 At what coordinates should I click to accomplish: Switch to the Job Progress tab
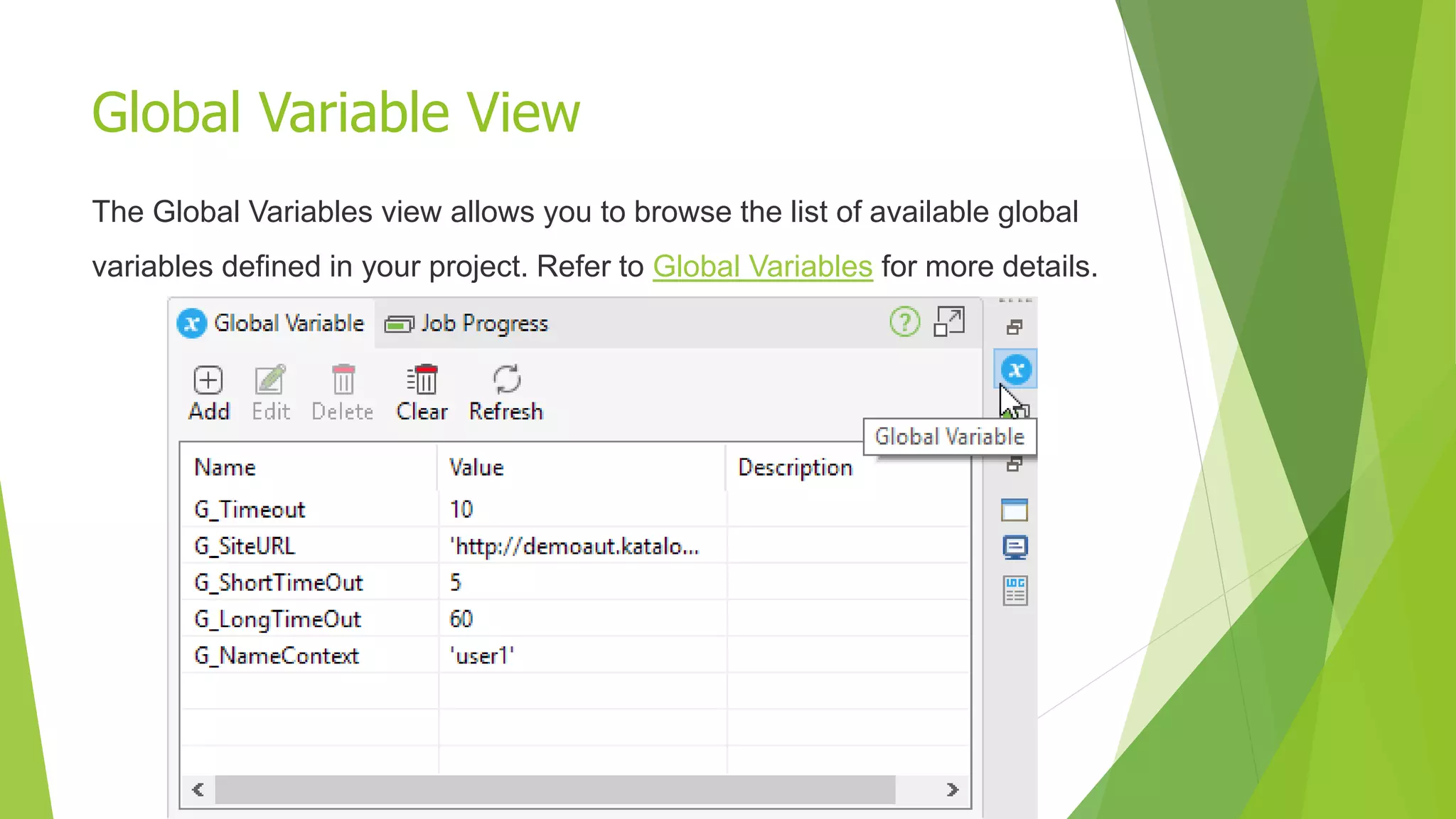click(x=466, y=323)
